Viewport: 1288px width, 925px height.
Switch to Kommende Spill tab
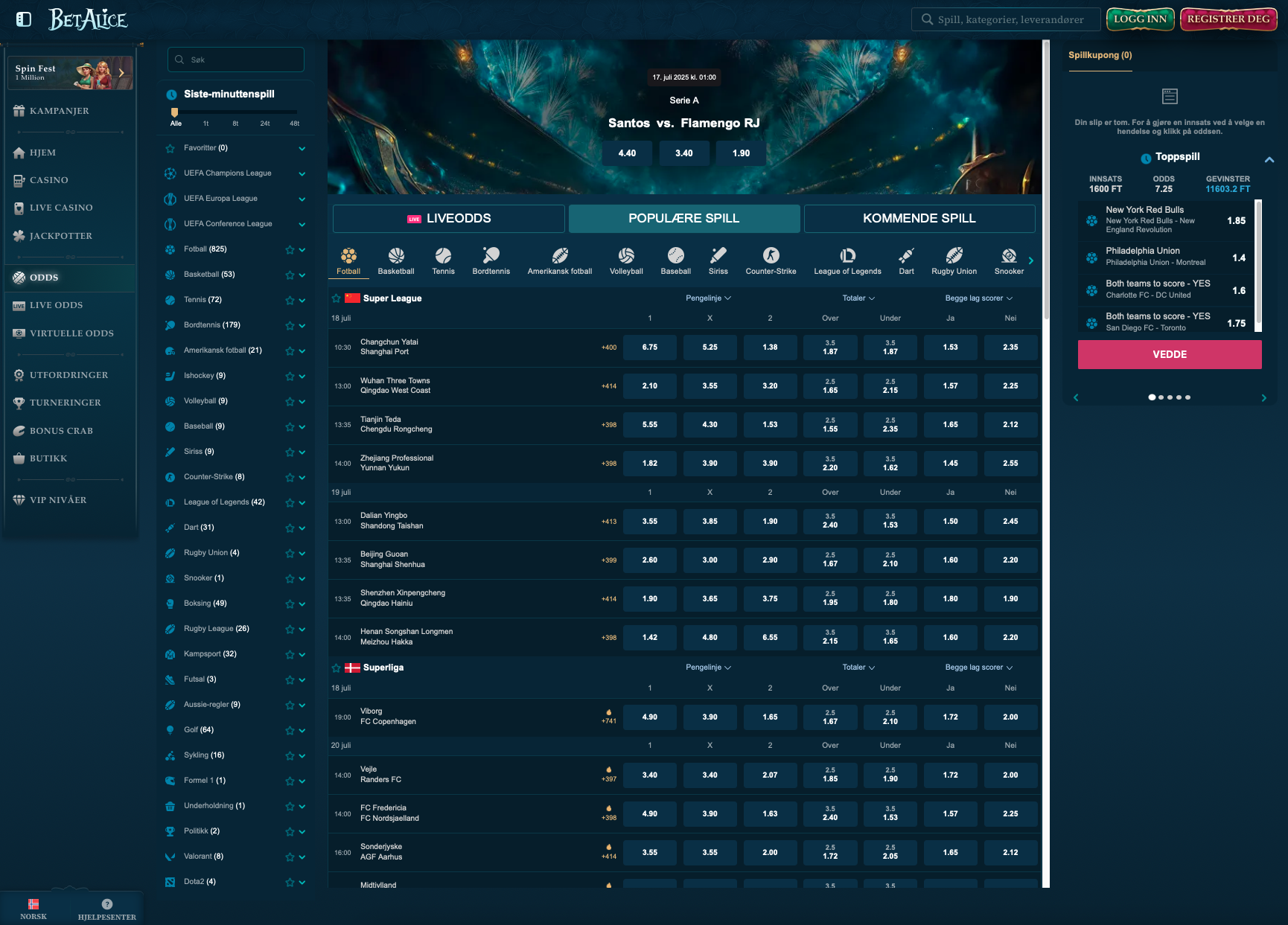pyautogui.click(x=919, y=219)
